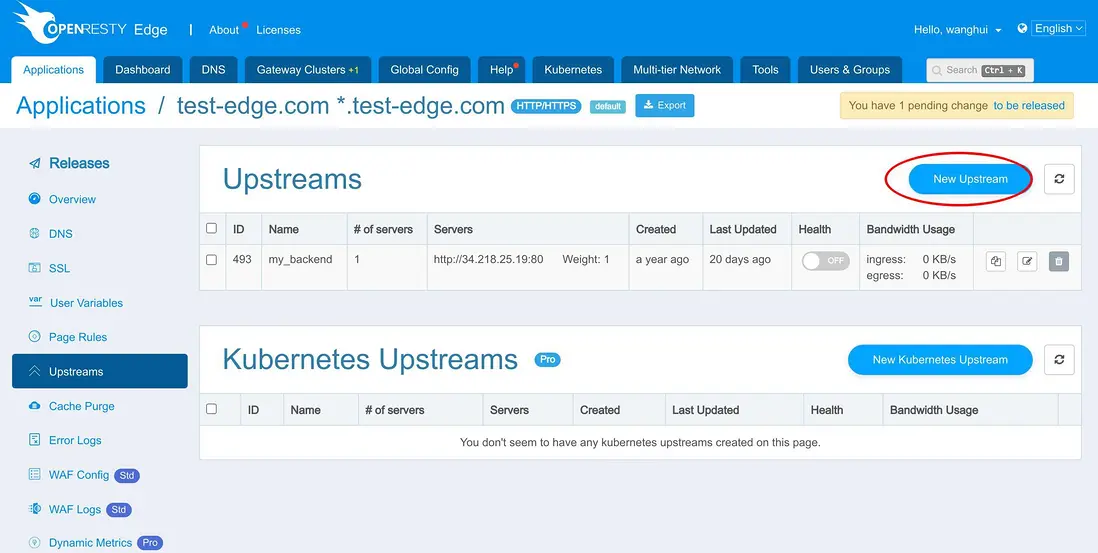Click the Pro badge beside Kubernetes Upstreams
Viewport: 1098px width, 553px height.
point(548,360)
